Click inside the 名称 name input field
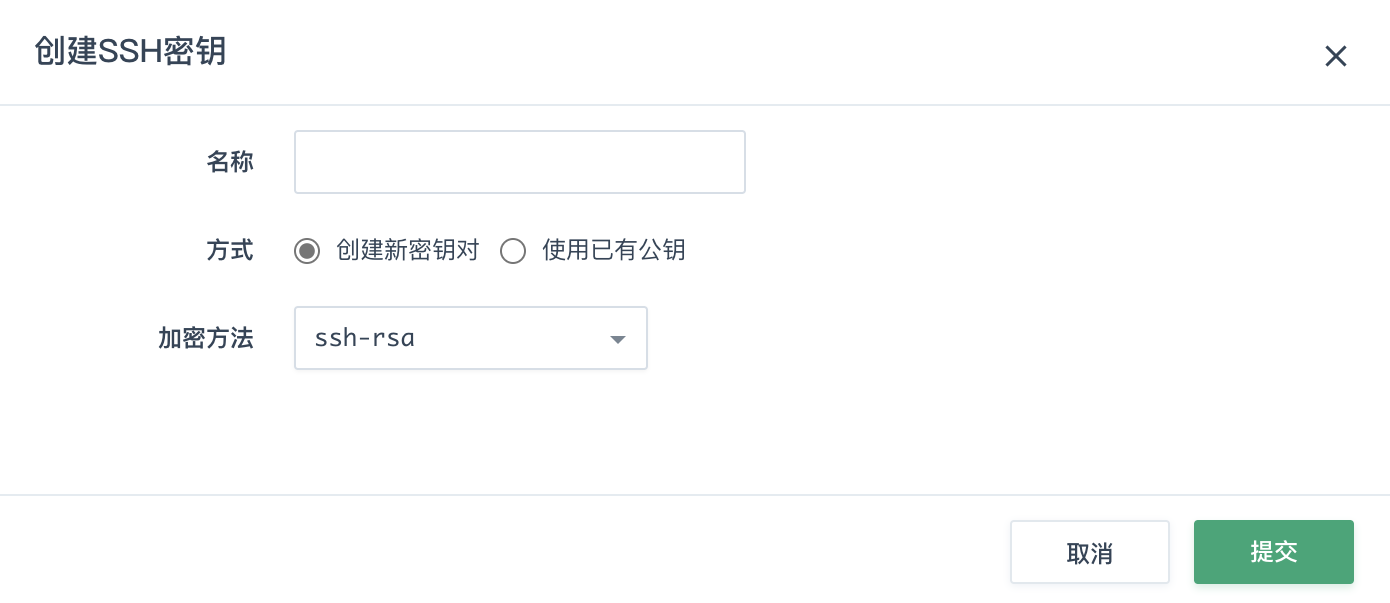1390x603 pixels. [519, 162]
